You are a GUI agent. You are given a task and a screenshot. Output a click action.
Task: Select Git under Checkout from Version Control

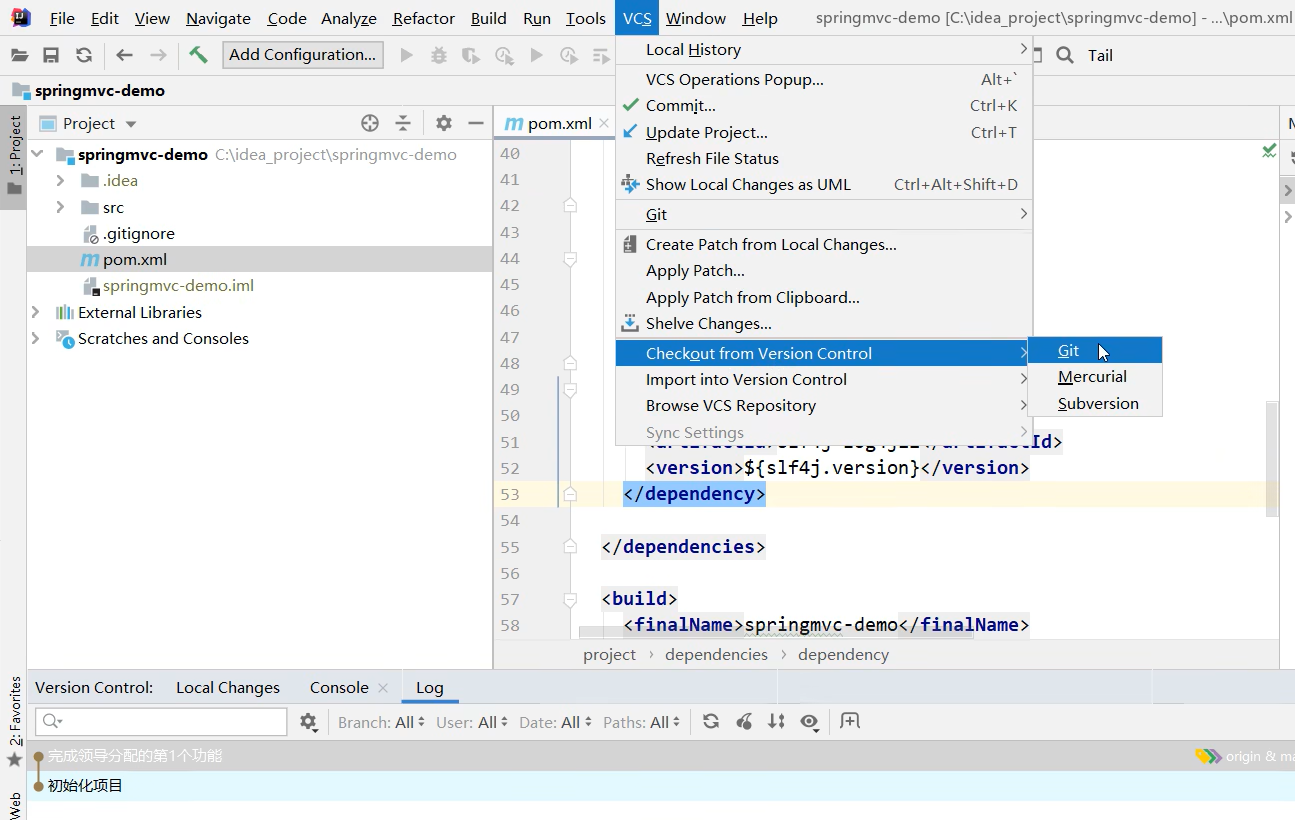point(1095,350)
